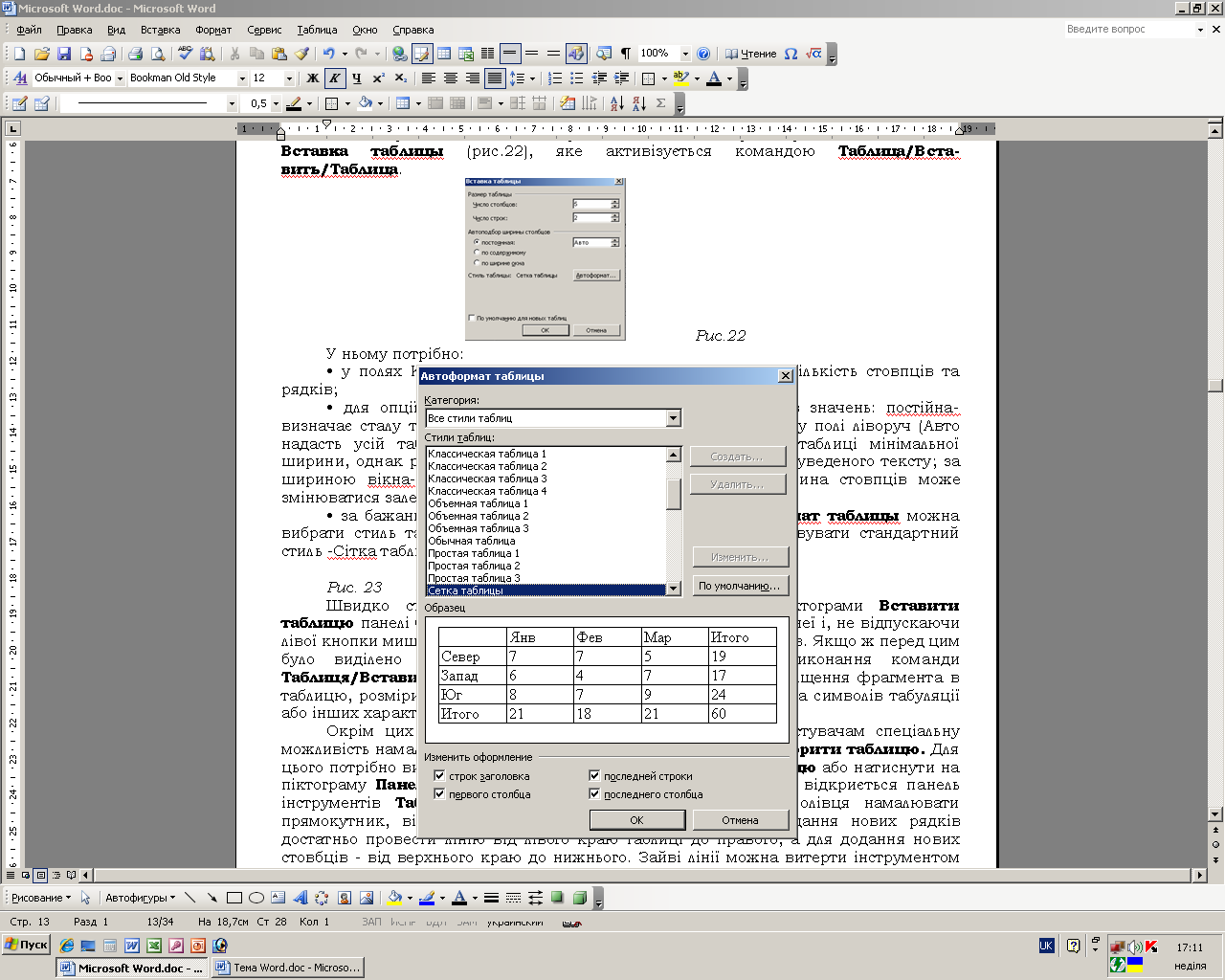The height and width of the screenshot is (980, 1225).
Task: Open the line weight 0,5 dropdown
Action: coord(276,103)
